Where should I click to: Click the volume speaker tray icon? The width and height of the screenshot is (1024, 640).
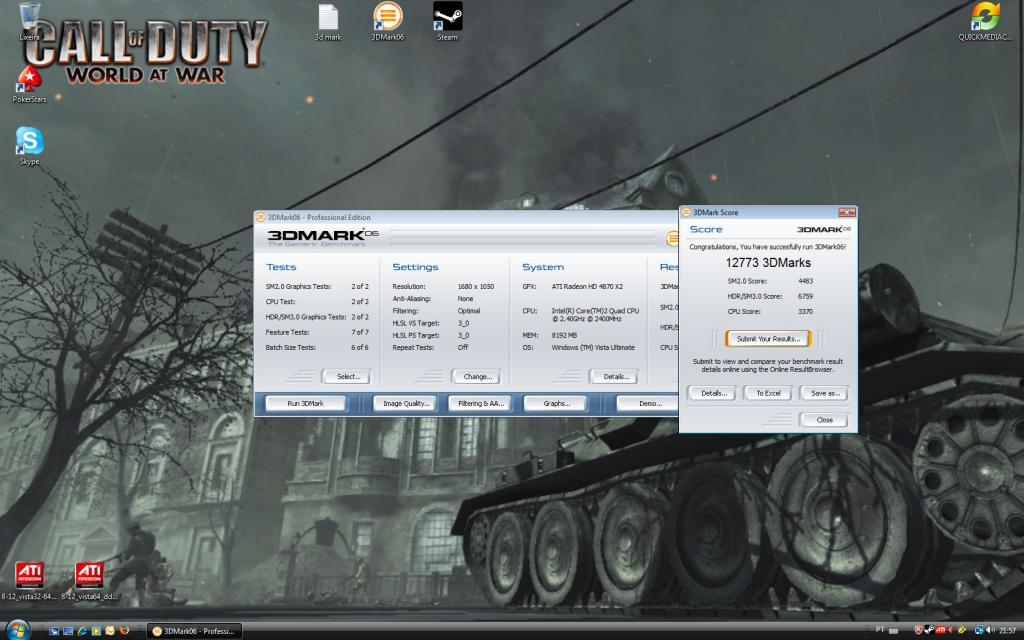tap(990, 630)
